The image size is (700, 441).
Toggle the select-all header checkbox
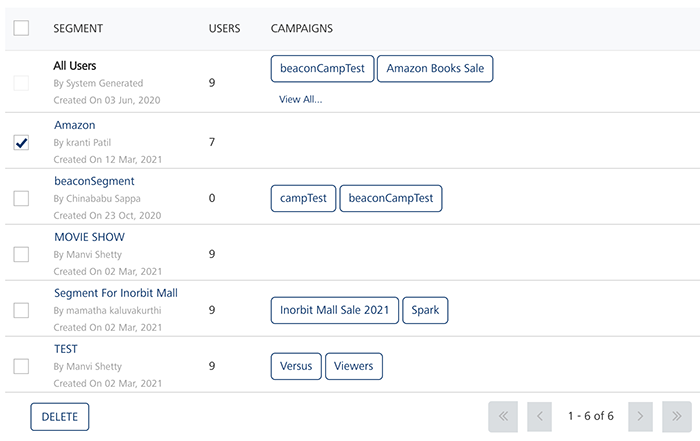[x=21, y=28]
